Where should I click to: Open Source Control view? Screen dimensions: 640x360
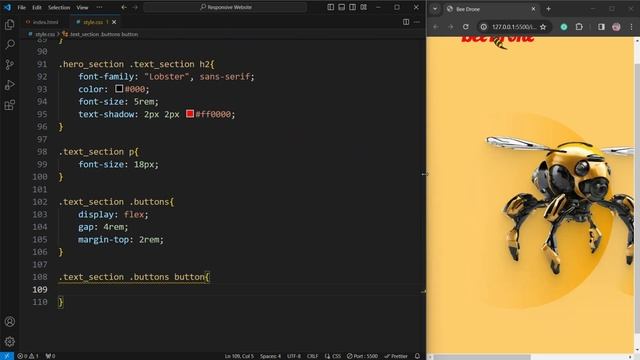tap(10, 64)
